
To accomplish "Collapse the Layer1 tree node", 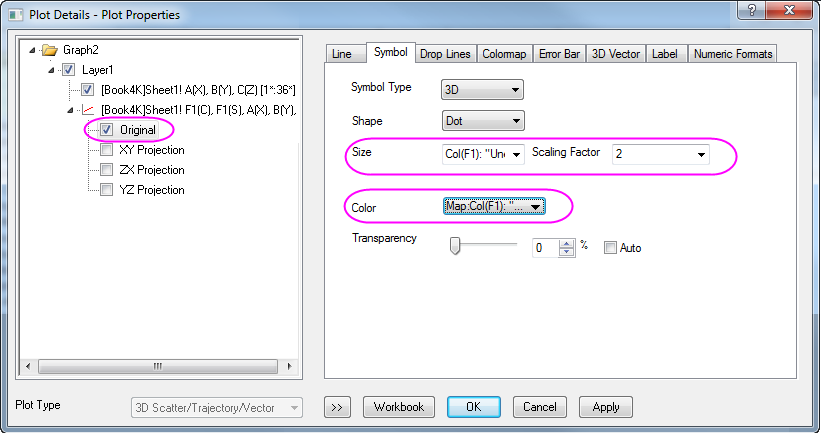I will 50,70.
